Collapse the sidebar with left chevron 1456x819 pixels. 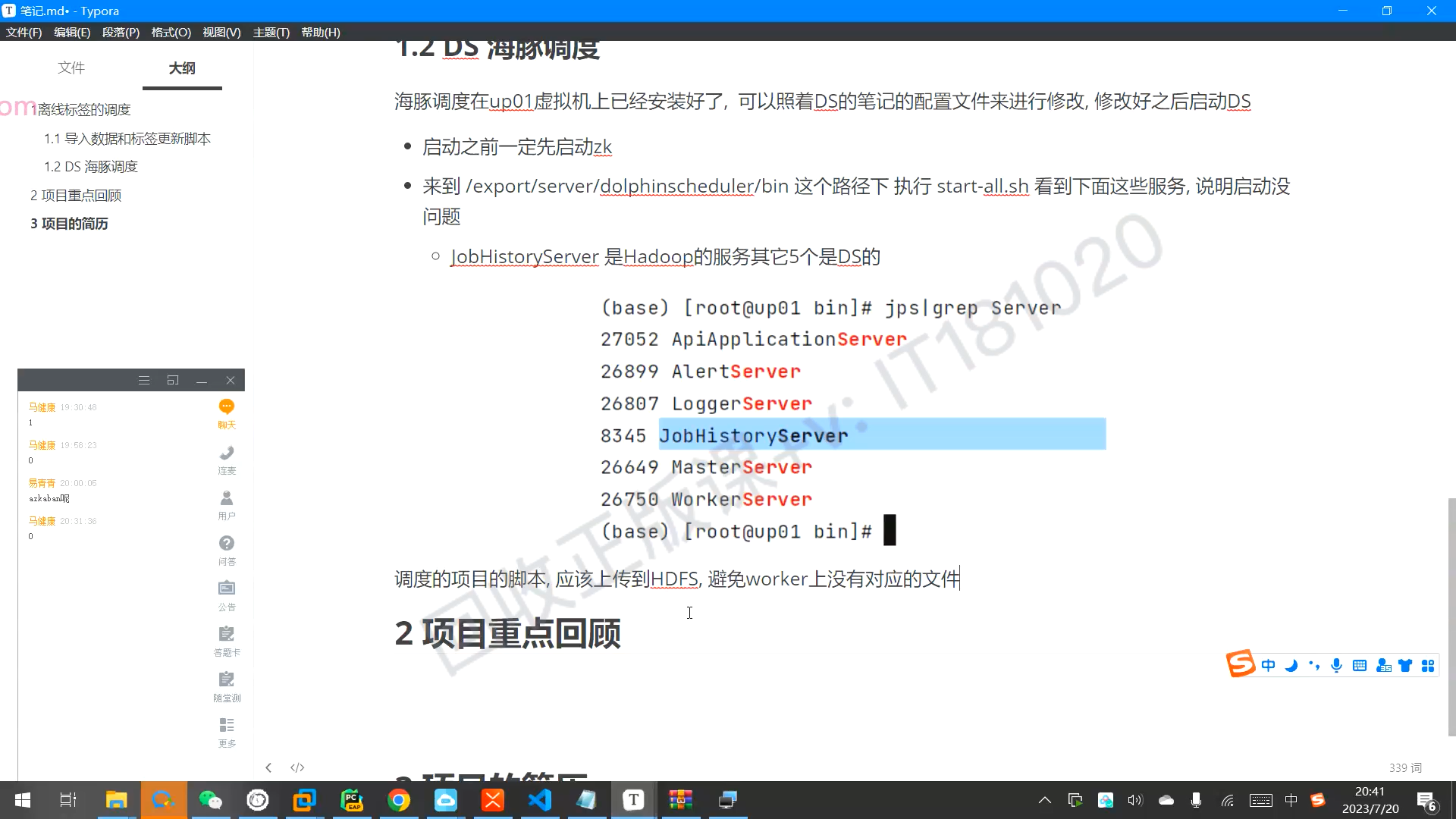(268, 767)
